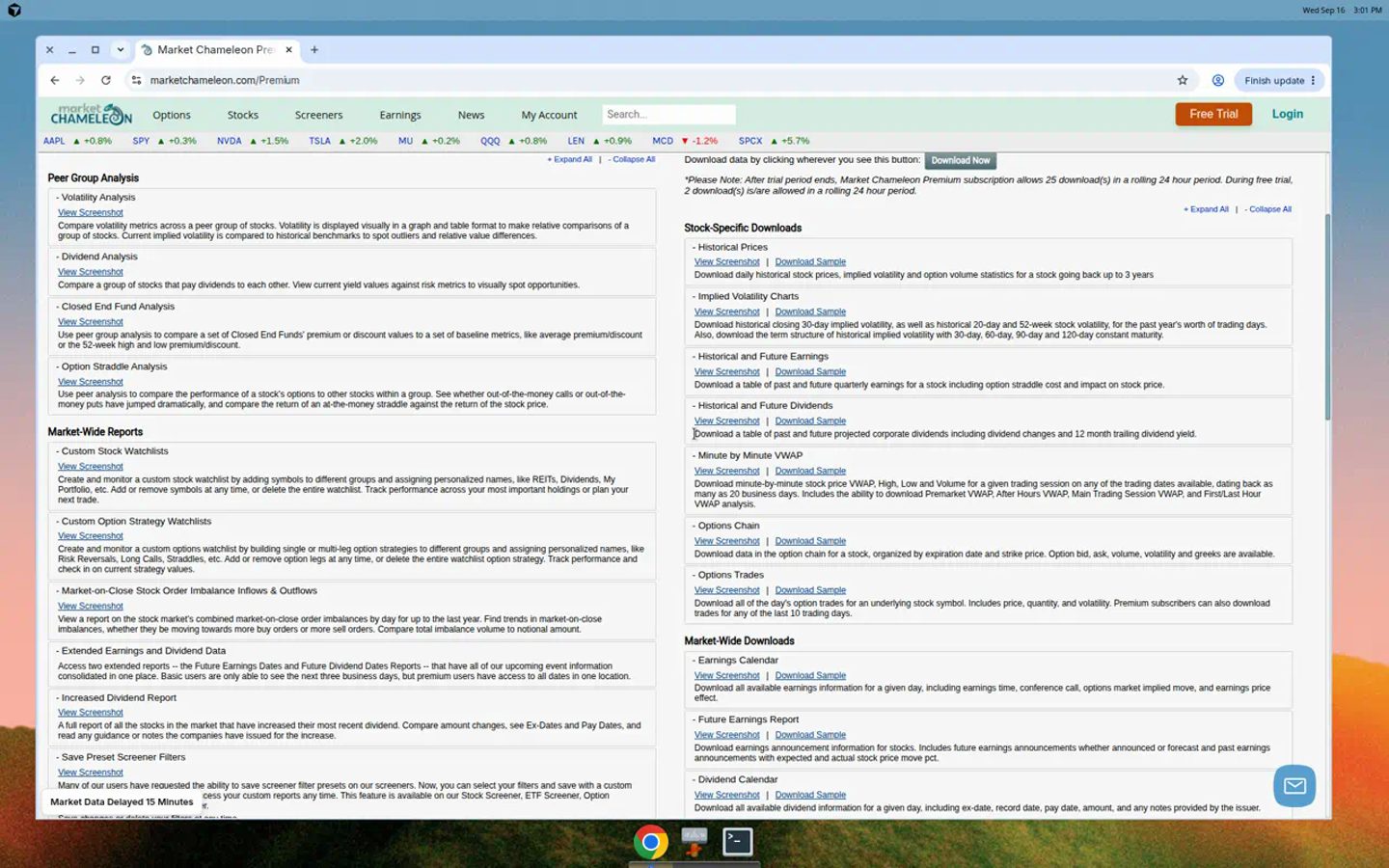This screenshot has width=1389, height=868.
Task: Launch Chrome from the dock
Action: [x=651, y=842]
